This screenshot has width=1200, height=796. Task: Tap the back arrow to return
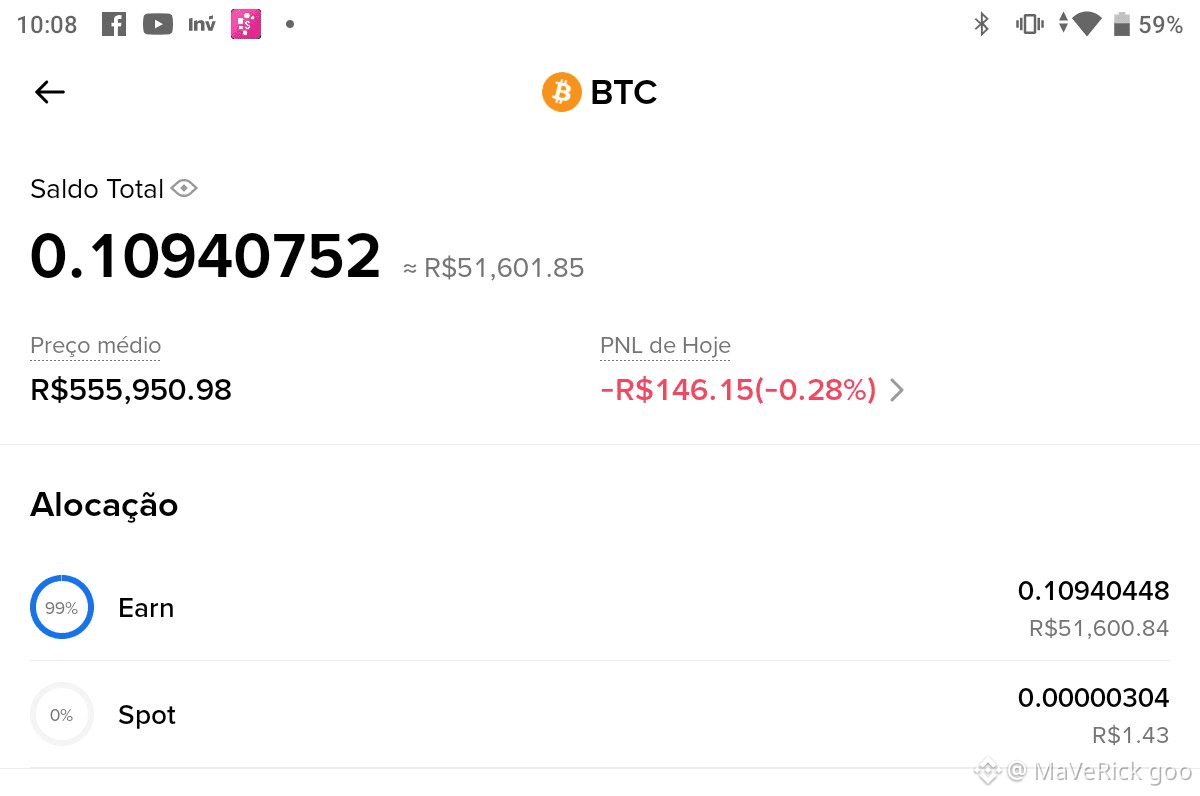coord(48,91)
